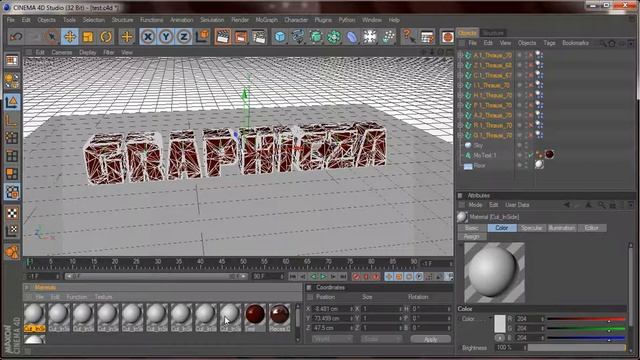Add a Cube primitive object
The image size is (640, 360).
pos(280,37)
